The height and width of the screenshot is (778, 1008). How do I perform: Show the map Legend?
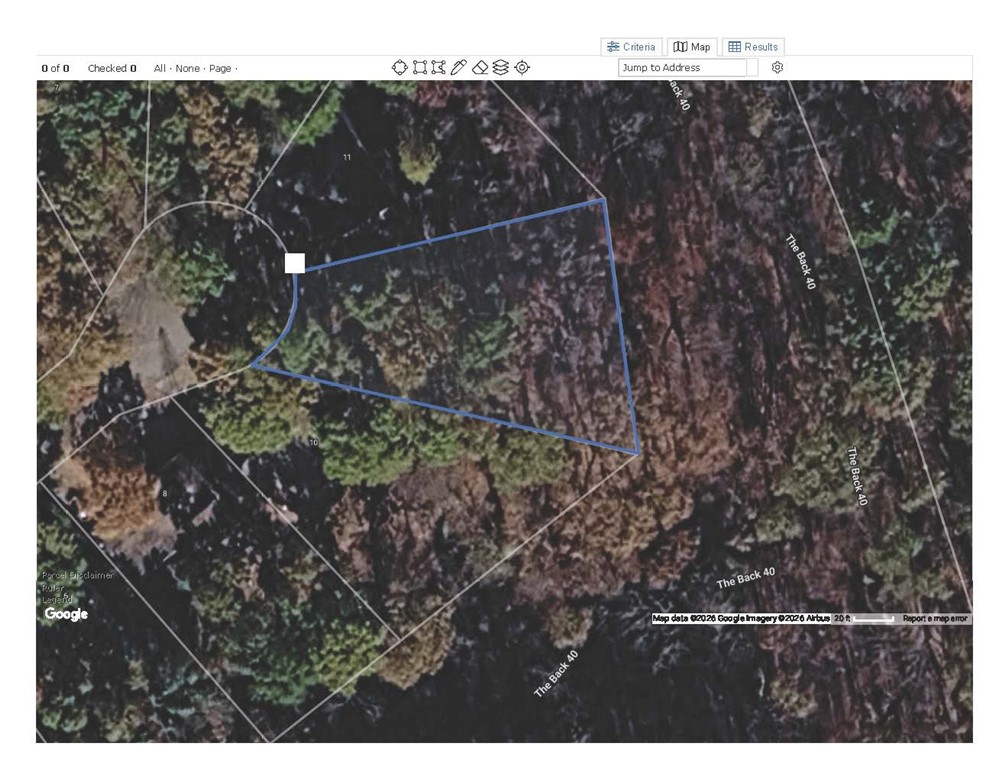[57, 599]
